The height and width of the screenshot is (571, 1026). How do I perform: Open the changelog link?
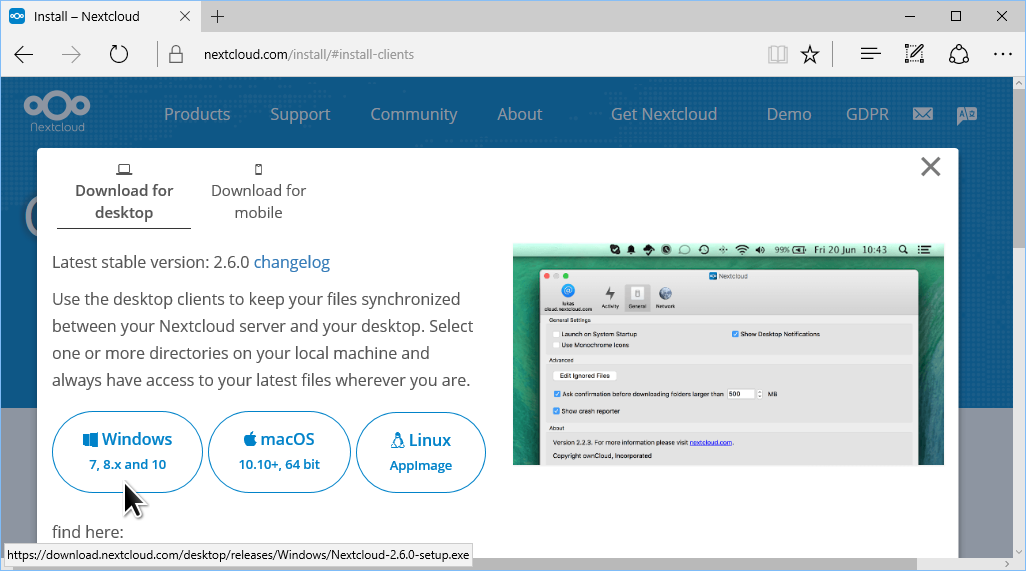coord(292,262)
